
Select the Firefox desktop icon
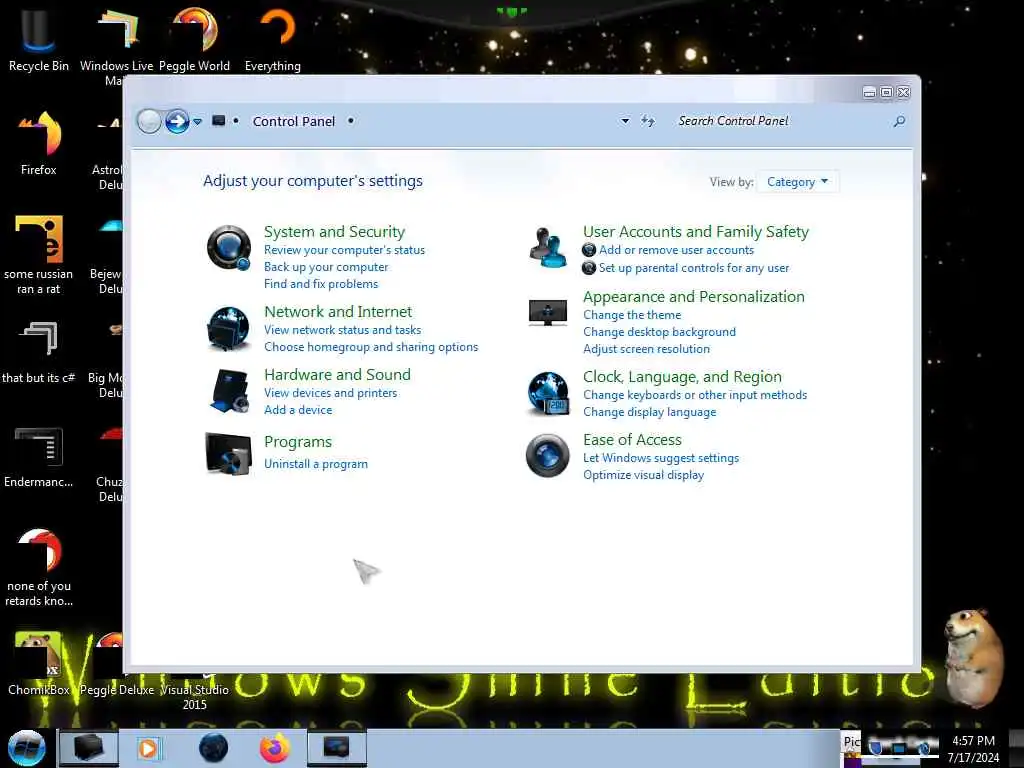pyautogui.click(x=39, y=143)
